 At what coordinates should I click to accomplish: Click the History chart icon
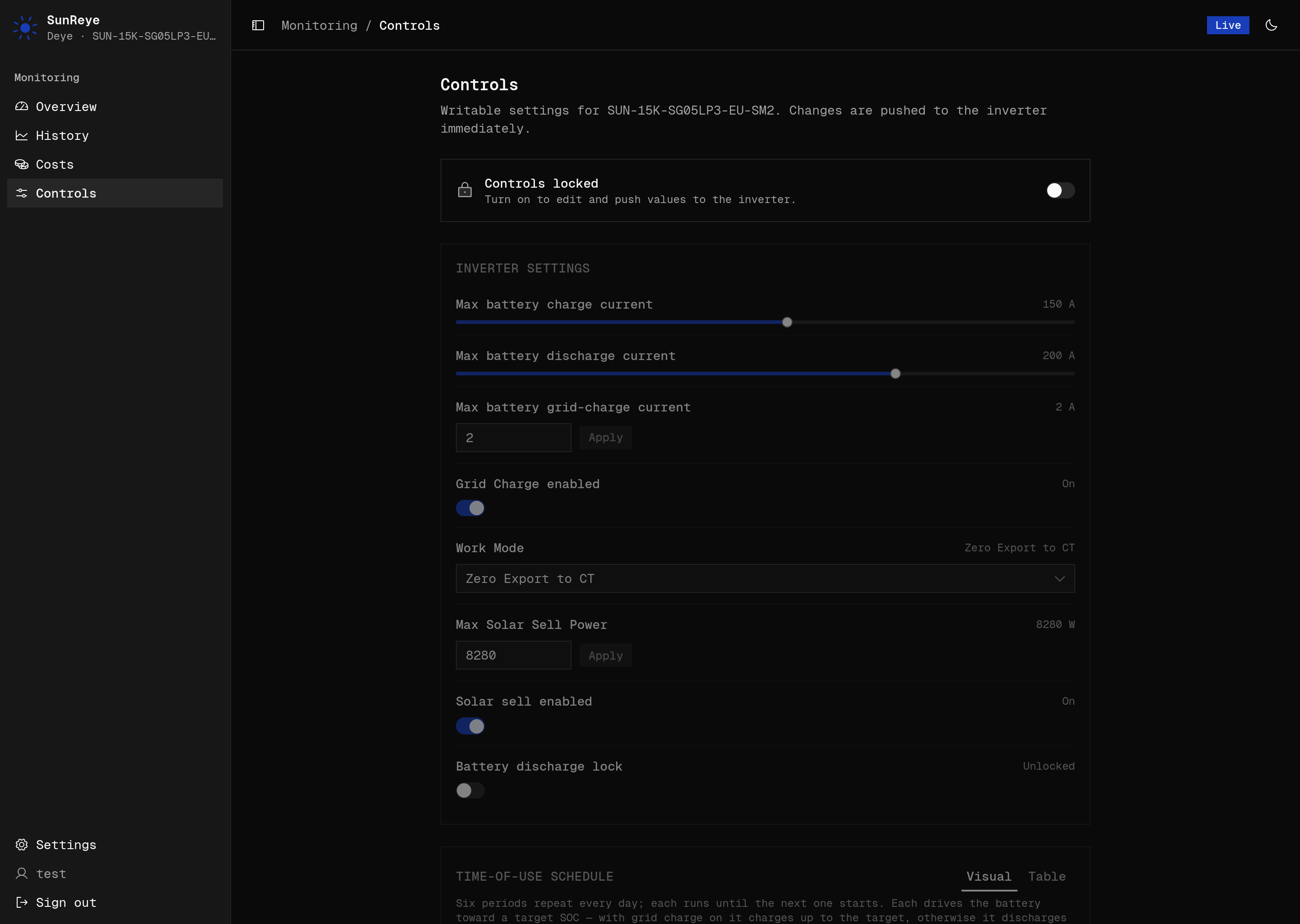[22, 135]
